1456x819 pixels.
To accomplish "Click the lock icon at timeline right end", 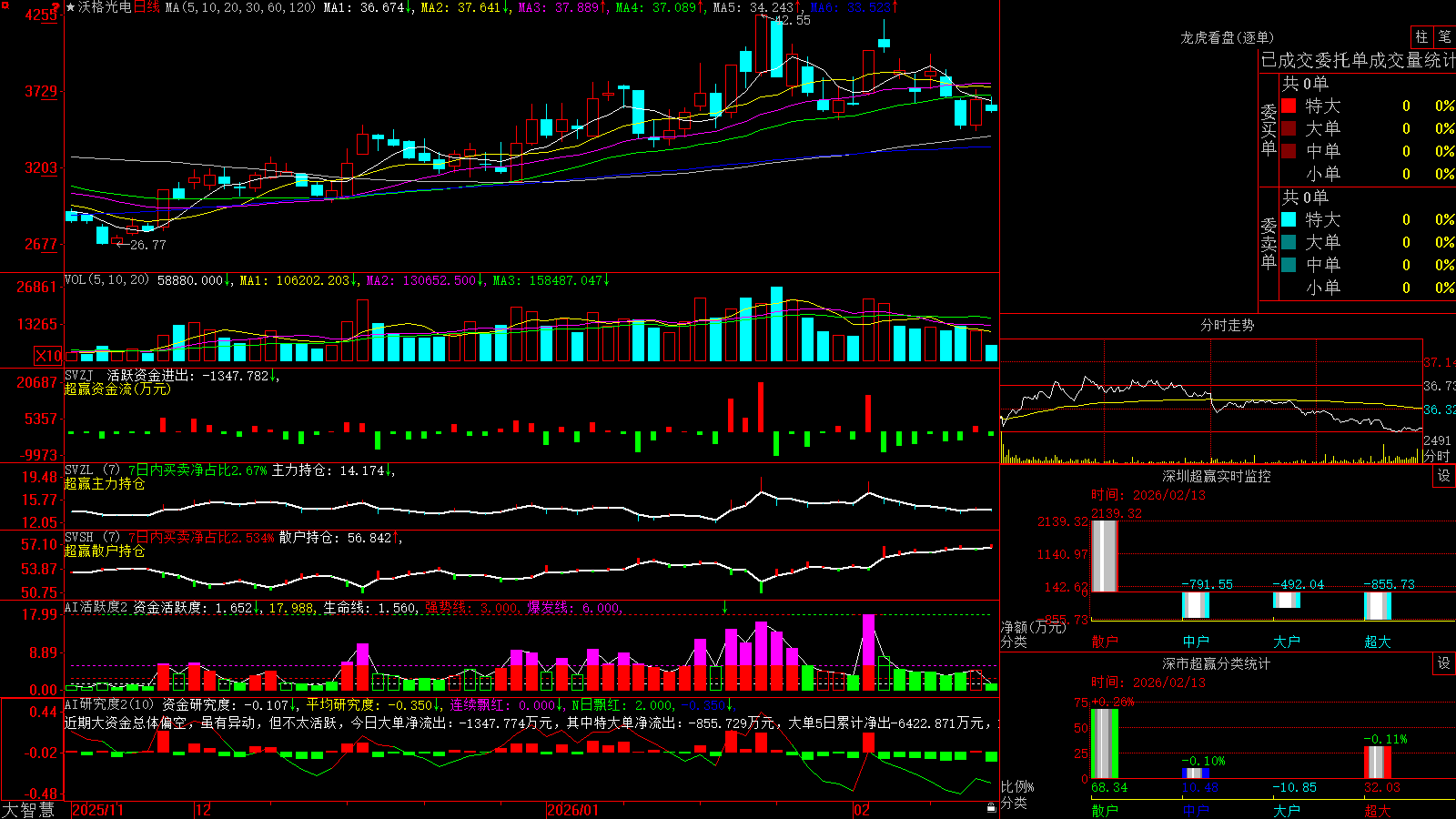I will click(991, 808).
